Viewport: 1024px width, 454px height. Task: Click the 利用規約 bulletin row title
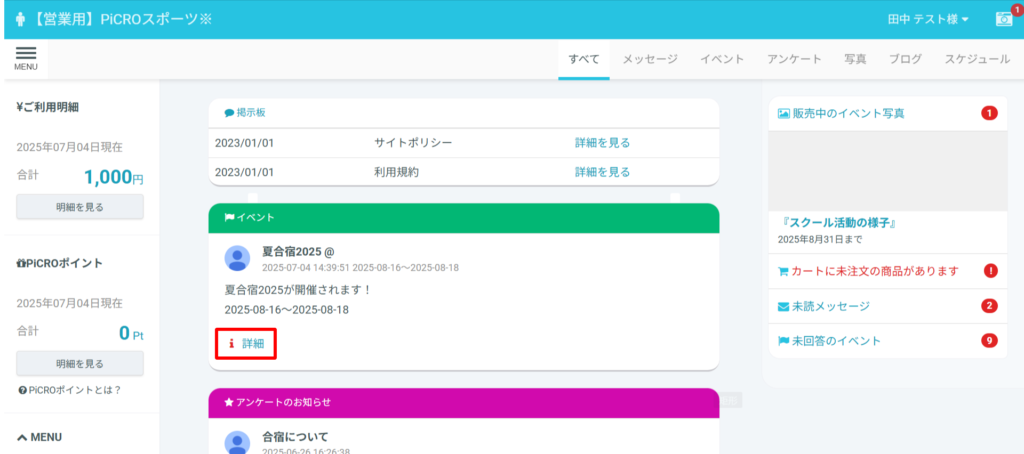coord(396,172)
